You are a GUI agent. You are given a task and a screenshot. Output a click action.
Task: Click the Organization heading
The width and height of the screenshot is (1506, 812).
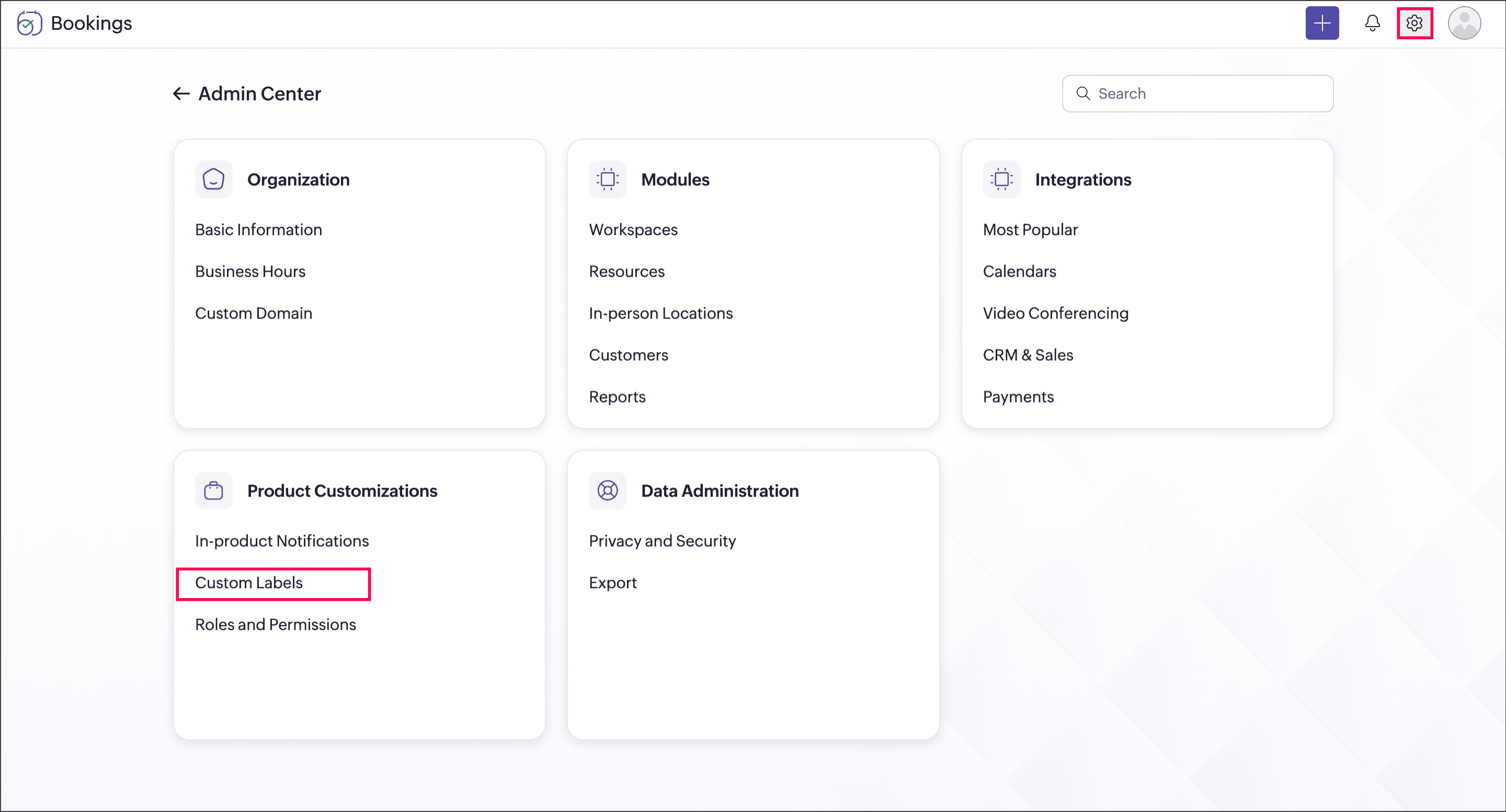298,179
